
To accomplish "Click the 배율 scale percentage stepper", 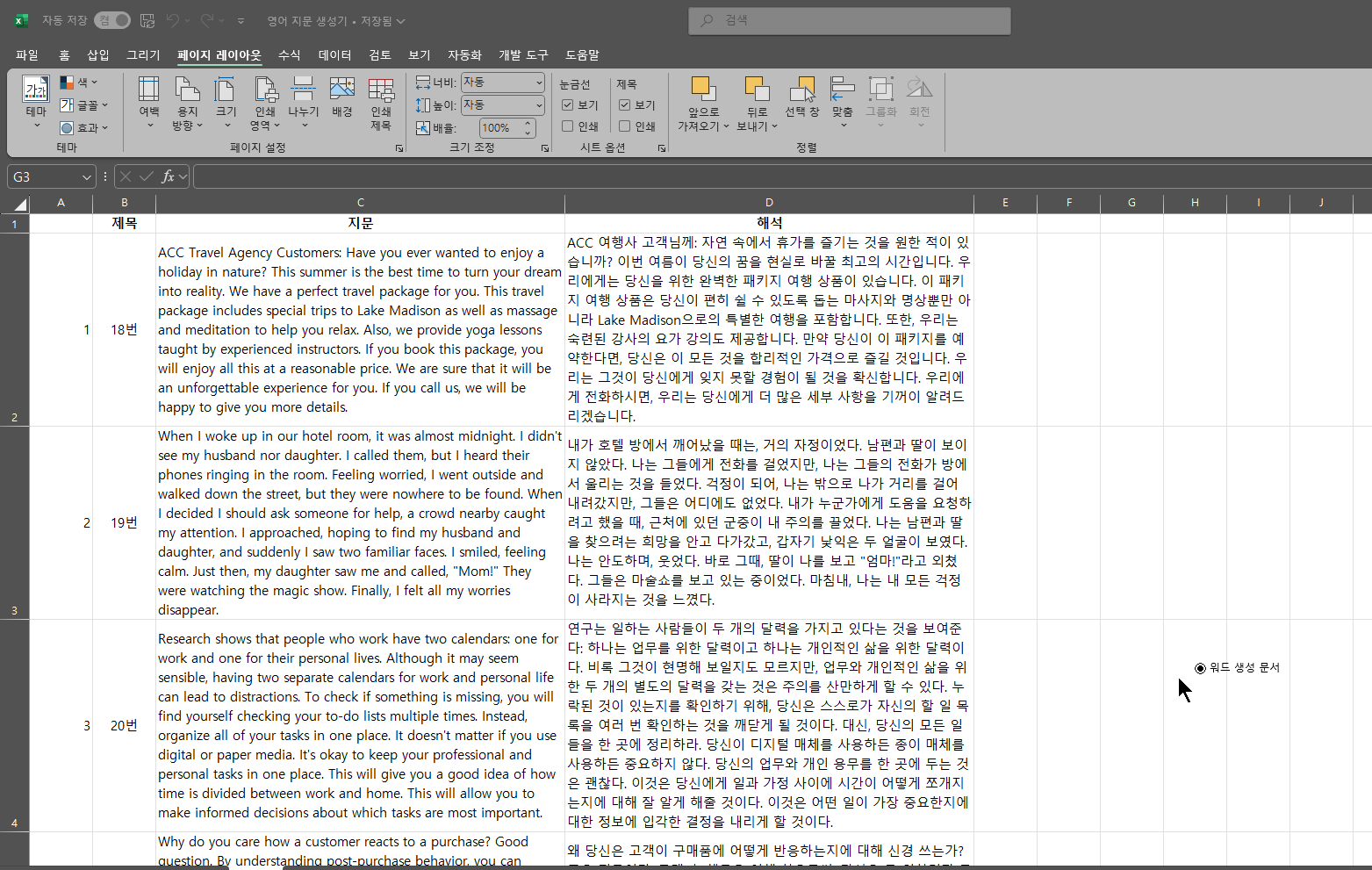I will pyautogui.click(x=528, y=128).
